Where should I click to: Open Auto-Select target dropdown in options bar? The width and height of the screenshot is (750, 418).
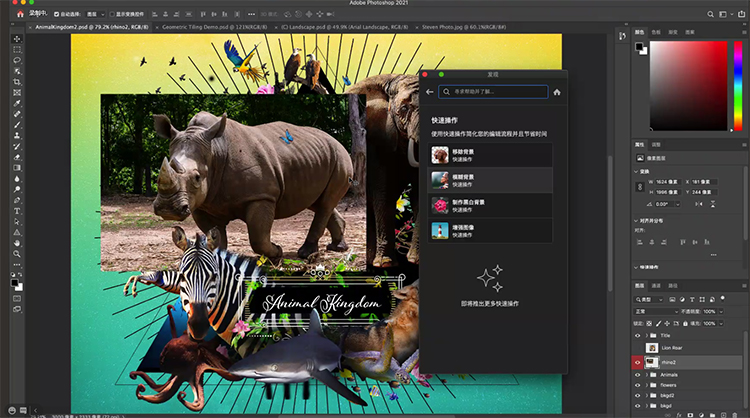(95, 14)
